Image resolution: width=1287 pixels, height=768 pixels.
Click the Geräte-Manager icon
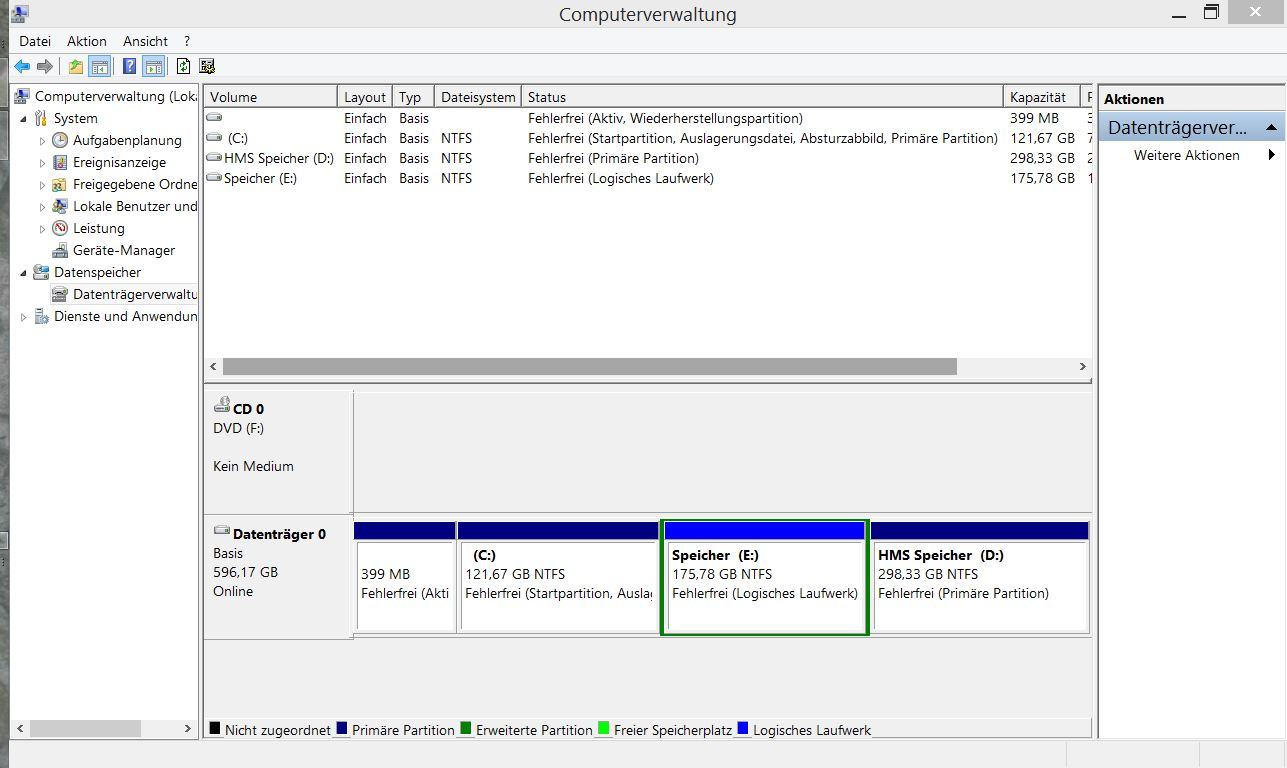pos(60,250)
